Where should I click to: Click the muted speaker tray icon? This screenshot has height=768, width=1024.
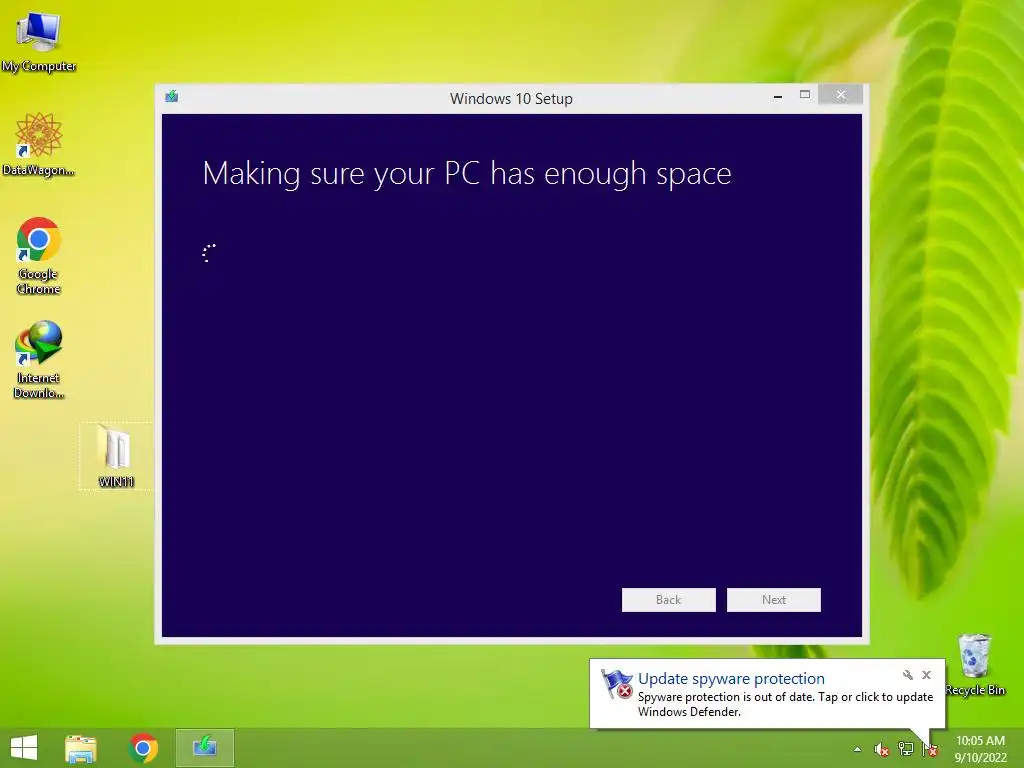(882, 750)
